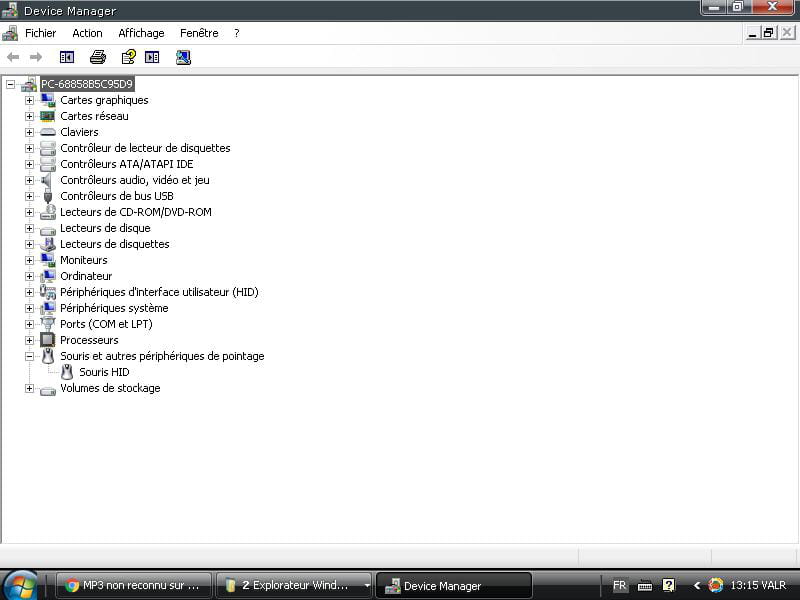Expand Cartes graphiques category
800x600 pixels.
[29, 101]
